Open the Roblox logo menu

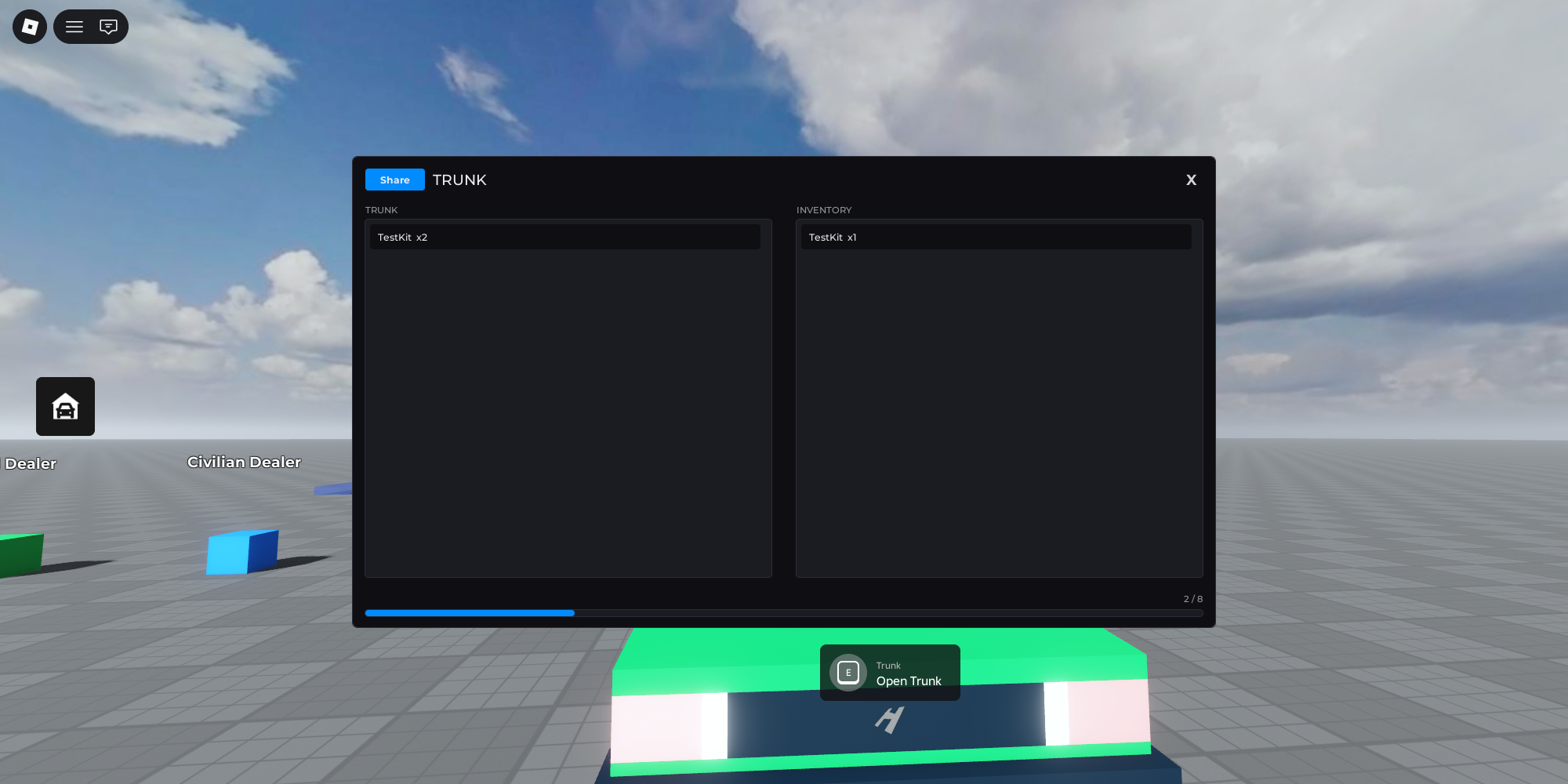(x=30, y=27)
